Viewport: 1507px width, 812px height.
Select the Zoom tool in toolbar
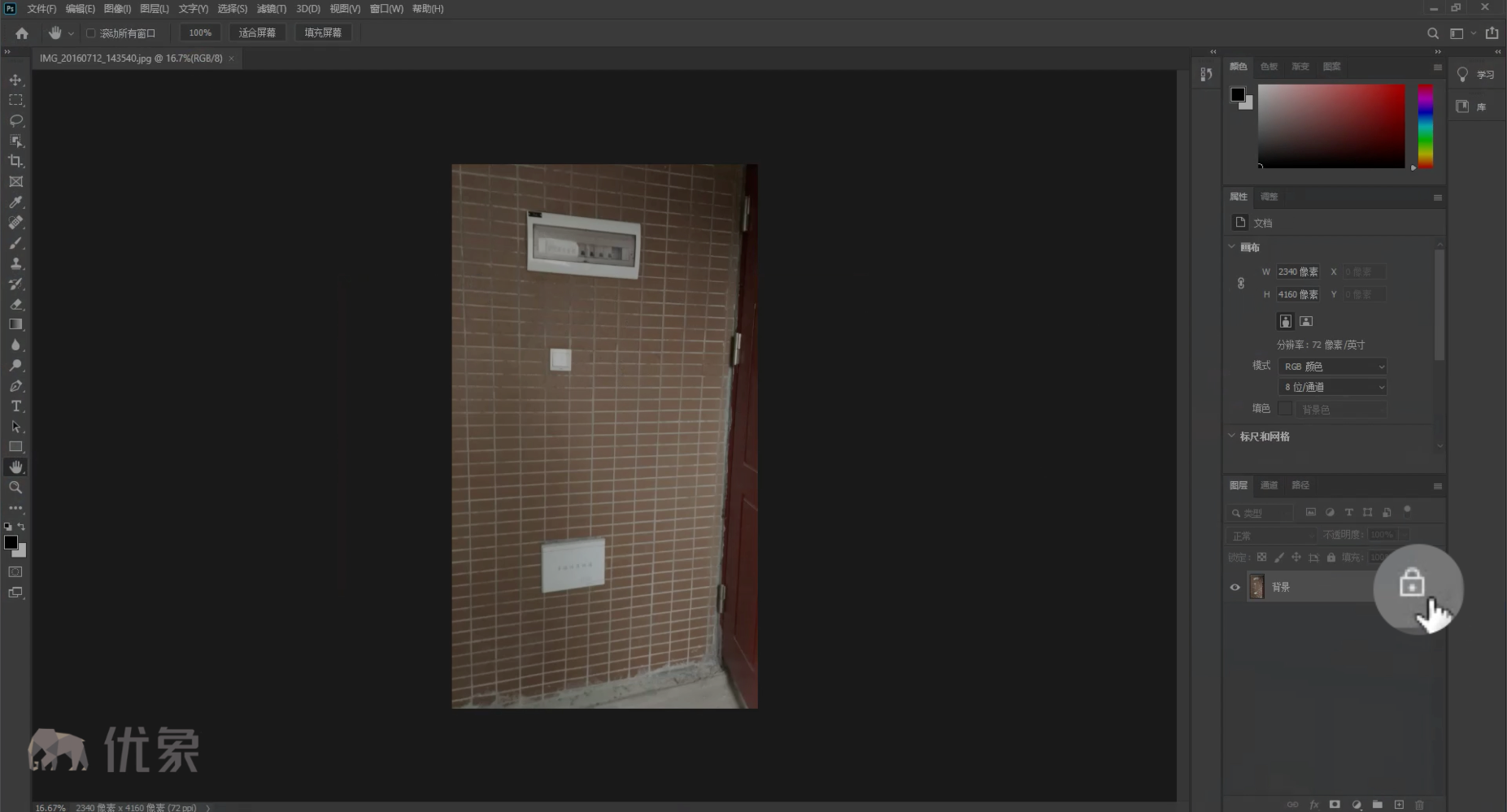coord(15,488)
